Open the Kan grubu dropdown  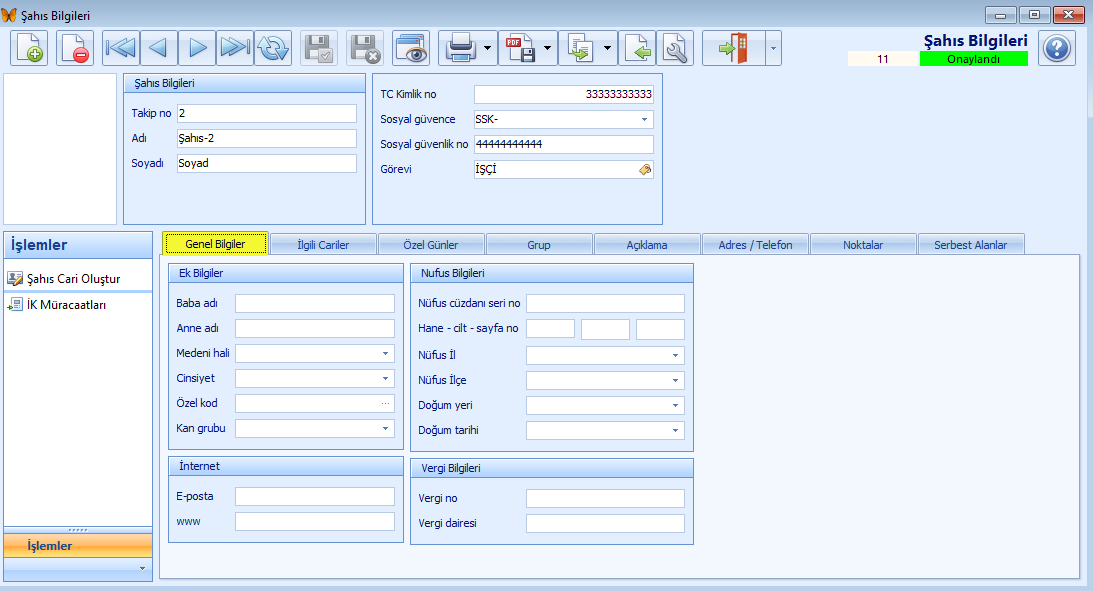[x=386, y=429]
